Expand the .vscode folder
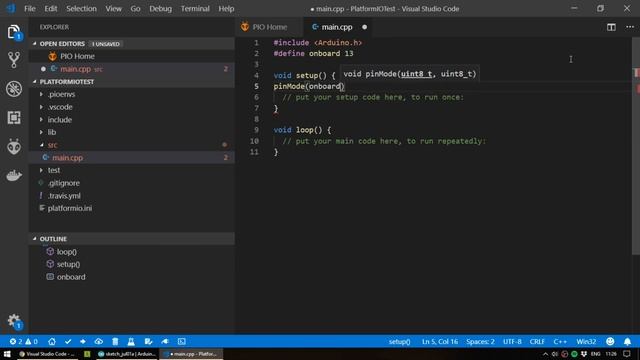640x360 pixels. click(131, 107)
